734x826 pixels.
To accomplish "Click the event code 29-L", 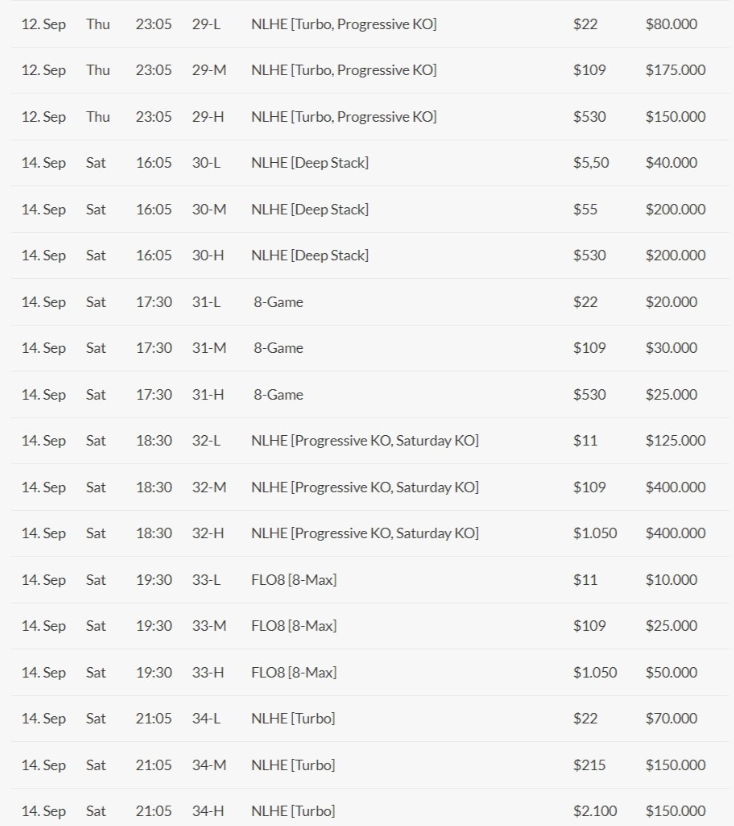I will (206, 24).
